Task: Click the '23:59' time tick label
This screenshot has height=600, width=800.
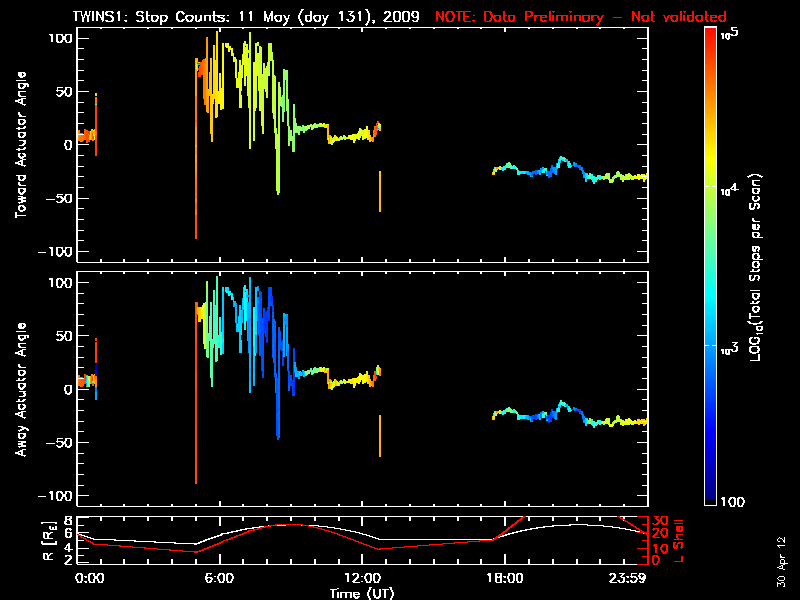Action: click(x=628, y=579)
